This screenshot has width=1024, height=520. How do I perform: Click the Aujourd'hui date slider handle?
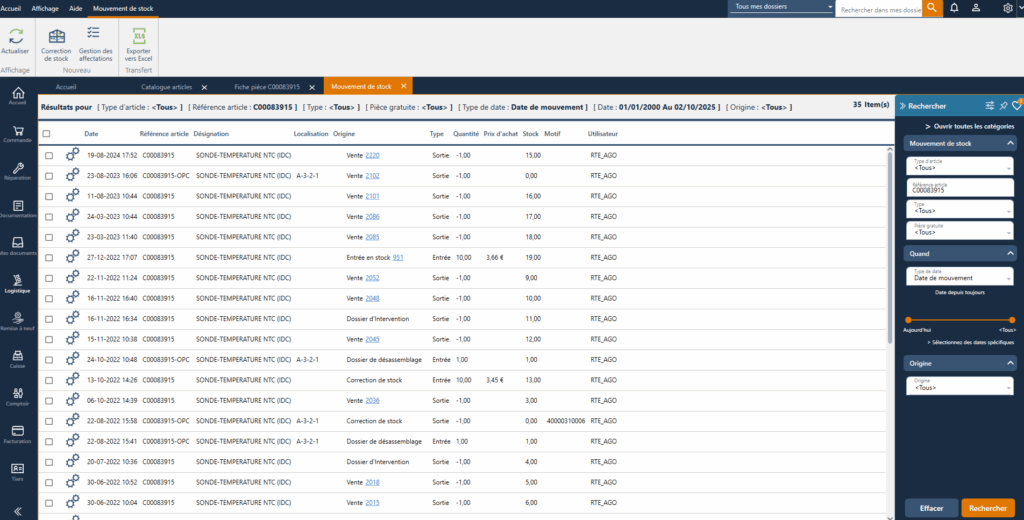907,320
